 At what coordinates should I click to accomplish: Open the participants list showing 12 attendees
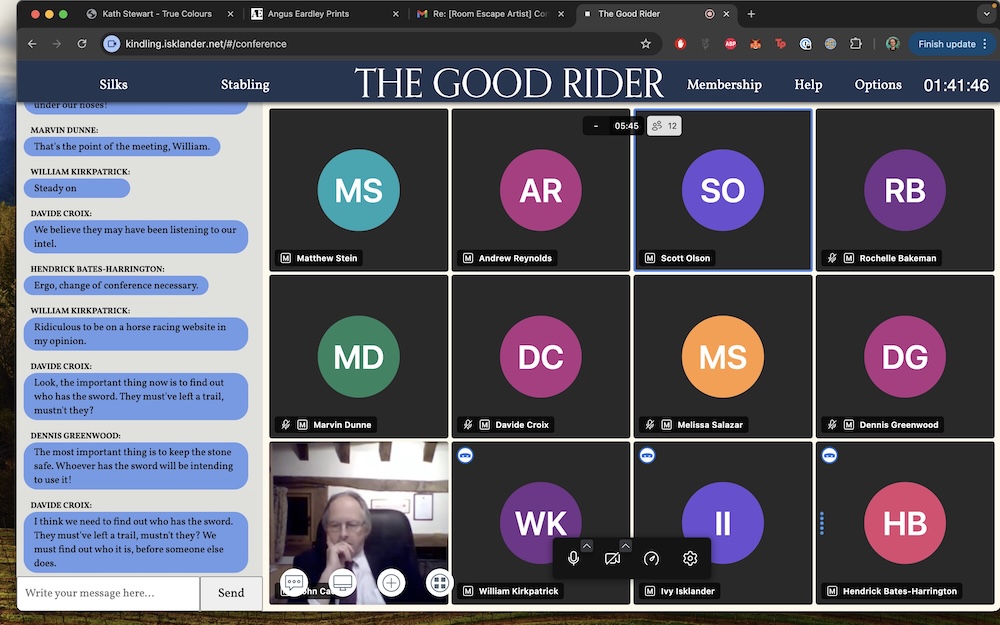[664, 125]
